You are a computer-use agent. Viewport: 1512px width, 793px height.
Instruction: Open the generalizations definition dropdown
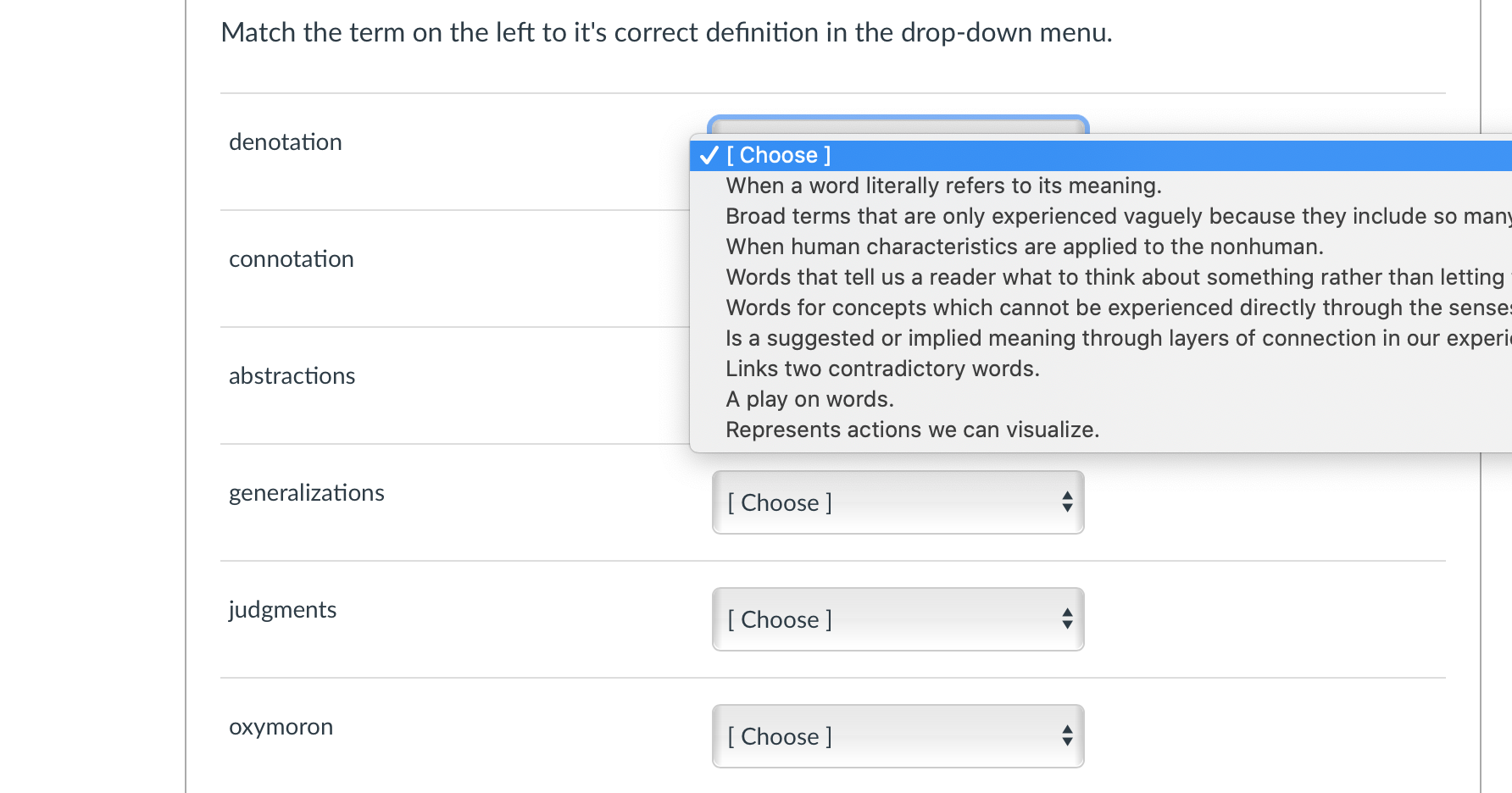pyautogui.click(x=897, y=503)
